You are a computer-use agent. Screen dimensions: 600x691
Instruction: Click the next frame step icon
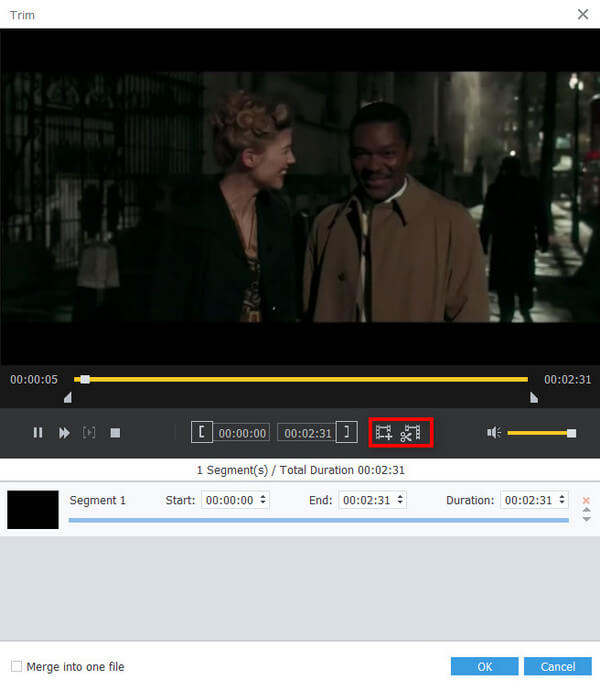tap(89, 433)
